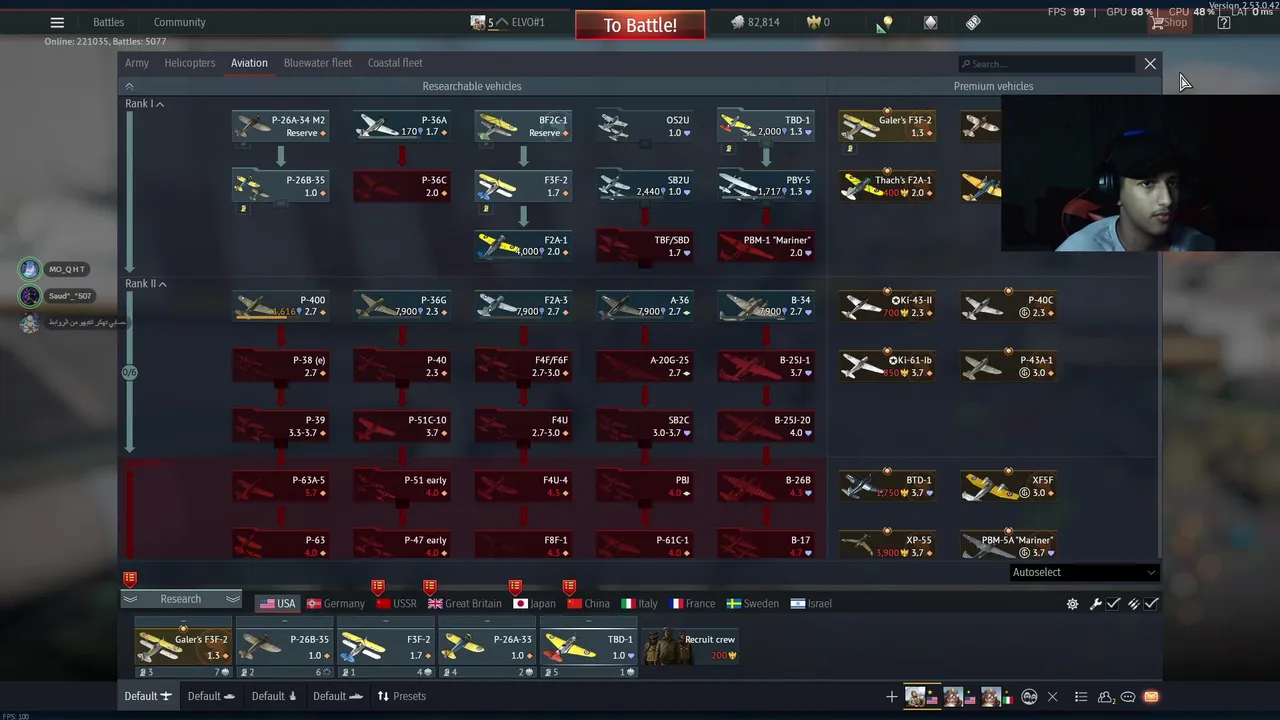Select the Italy nation
The height and width of the screenshot is (720, 1280).
[640, 604]
